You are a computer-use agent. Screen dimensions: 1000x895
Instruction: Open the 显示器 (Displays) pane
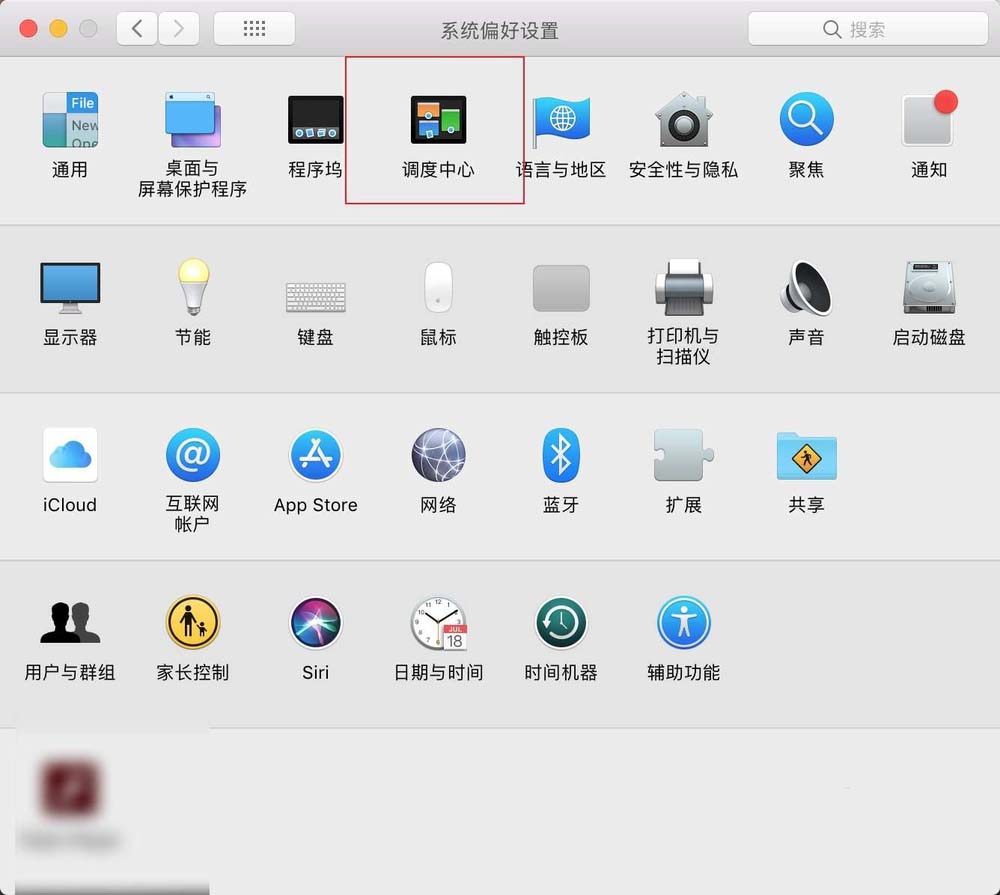70,287
